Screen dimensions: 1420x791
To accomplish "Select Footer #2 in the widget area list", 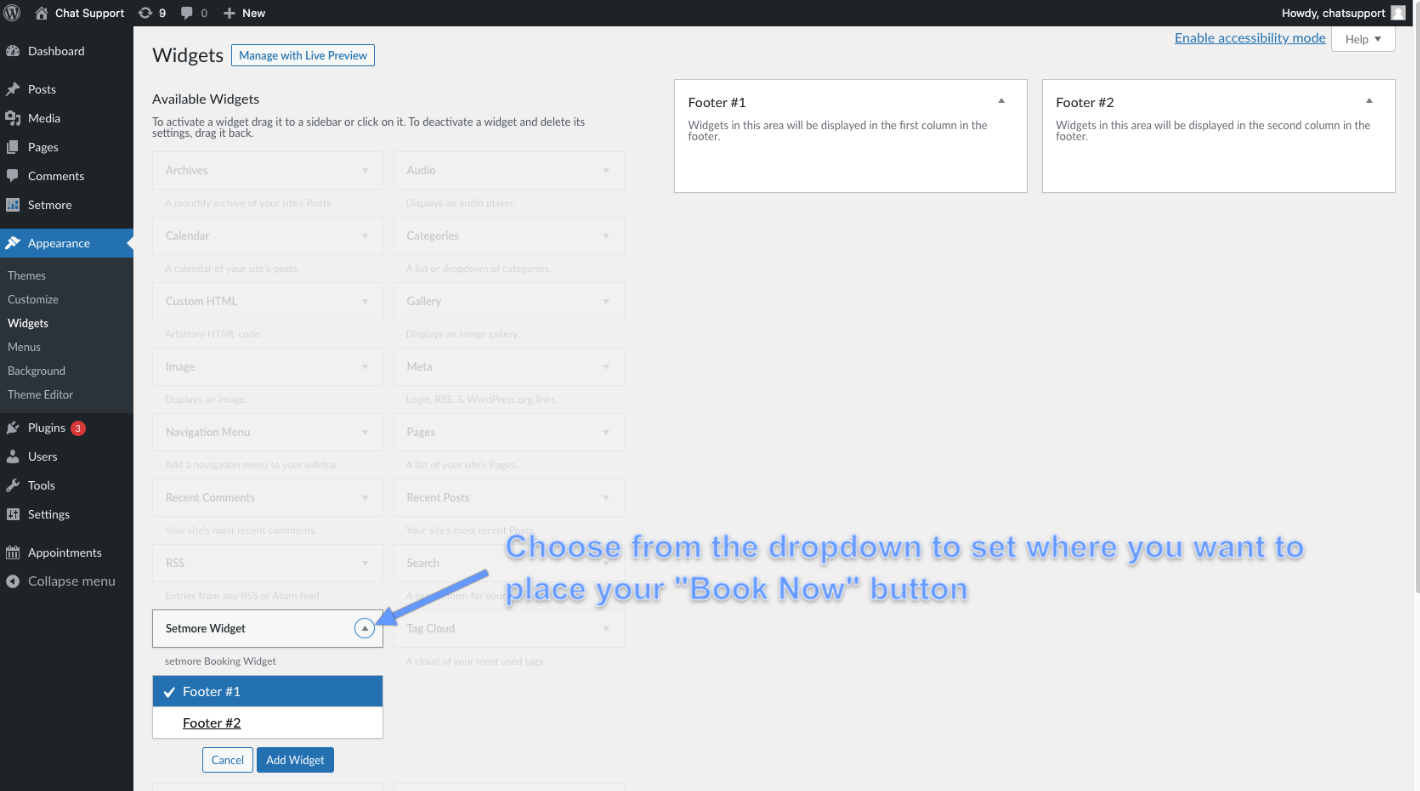I will (x=267, y=723).
